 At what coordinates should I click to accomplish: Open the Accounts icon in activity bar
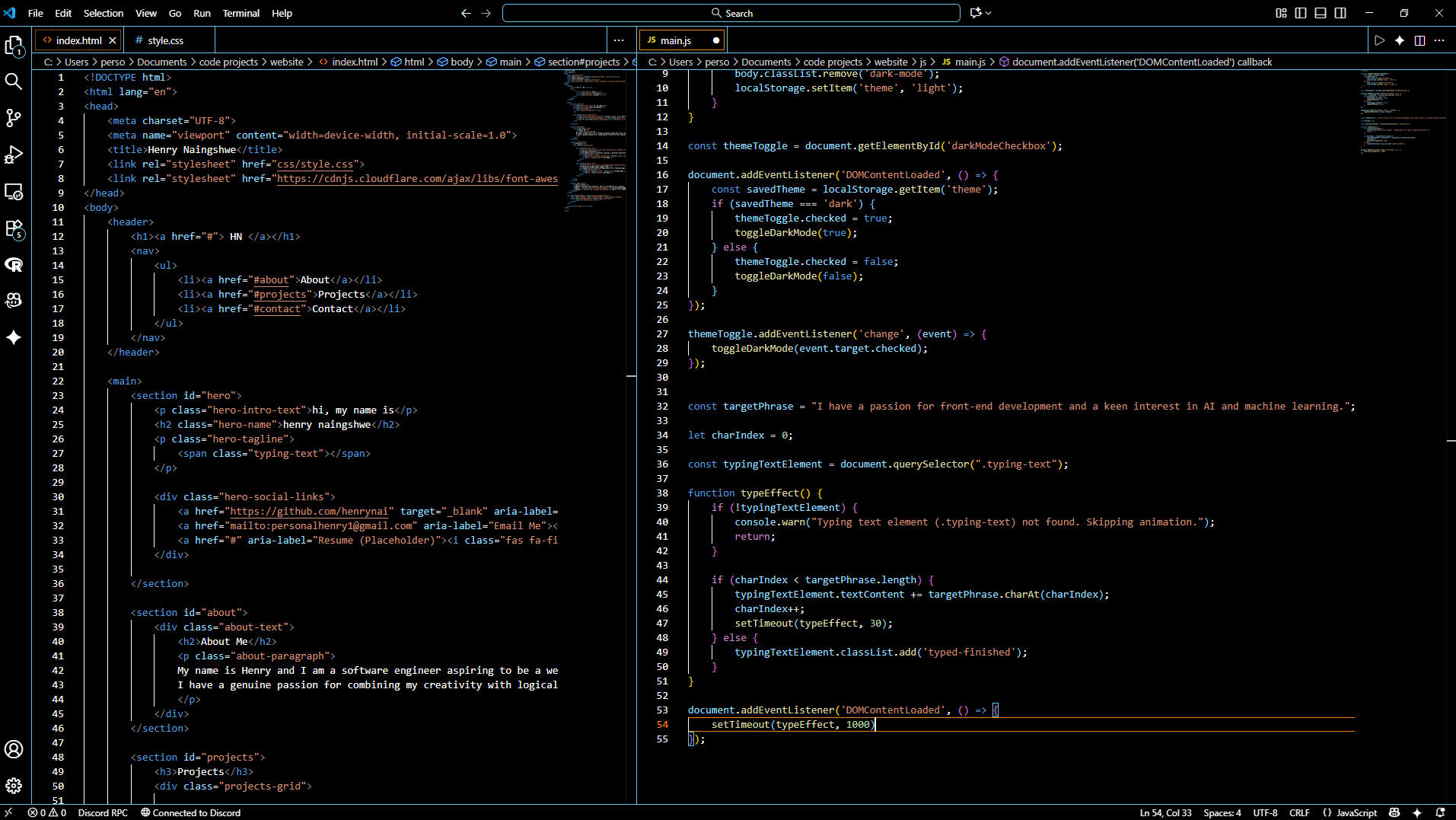click(x=14, y=749)
